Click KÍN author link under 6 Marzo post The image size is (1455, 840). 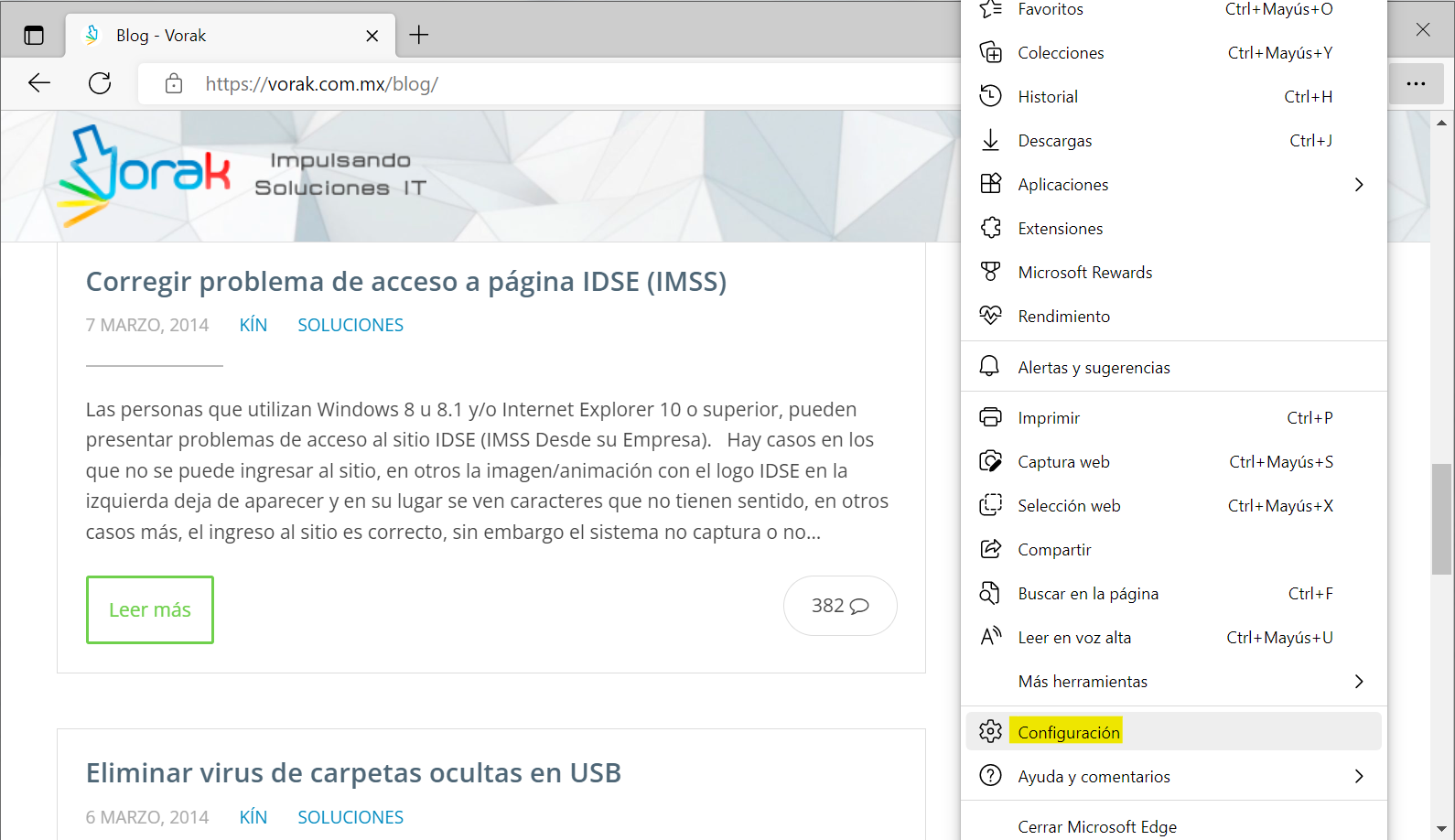(x=253, y=817)
